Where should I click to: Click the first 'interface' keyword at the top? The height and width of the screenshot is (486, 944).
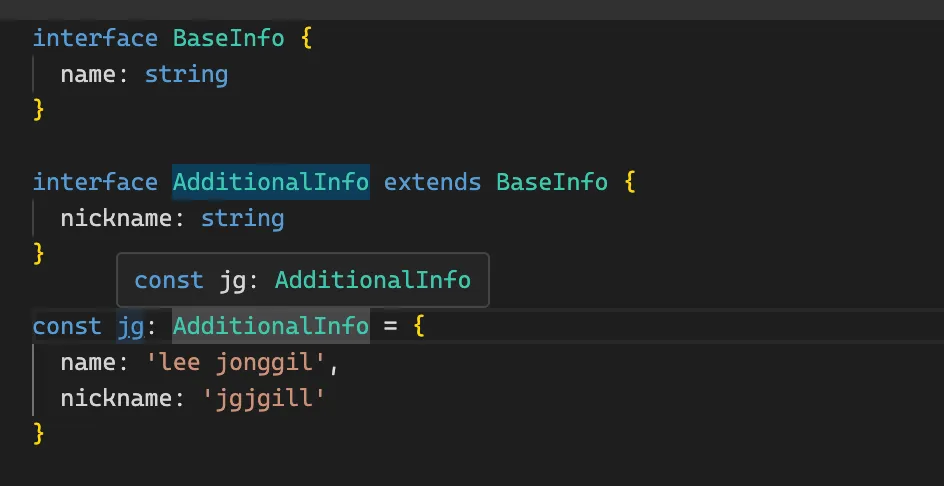[x=95, y=39]
